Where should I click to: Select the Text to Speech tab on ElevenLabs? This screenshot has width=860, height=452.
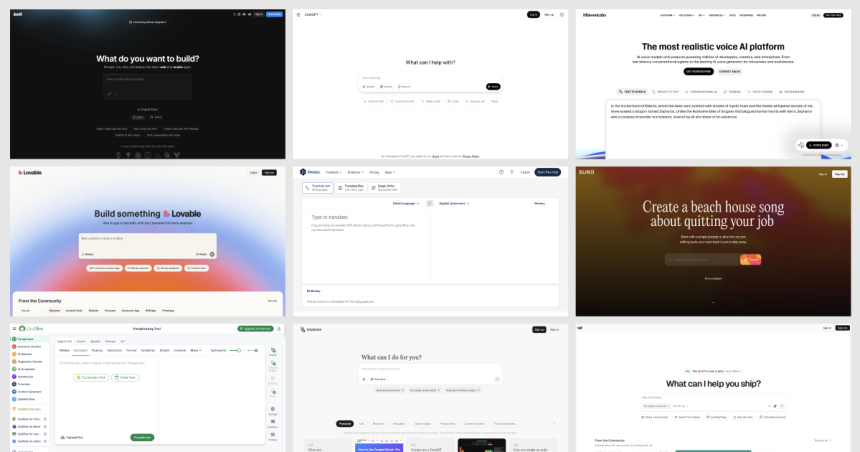point(632,92)
